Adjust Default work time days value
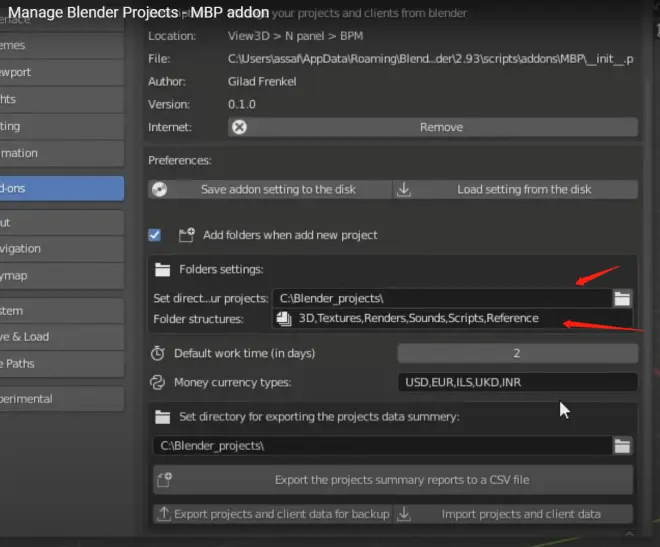 tap(517, 353)
